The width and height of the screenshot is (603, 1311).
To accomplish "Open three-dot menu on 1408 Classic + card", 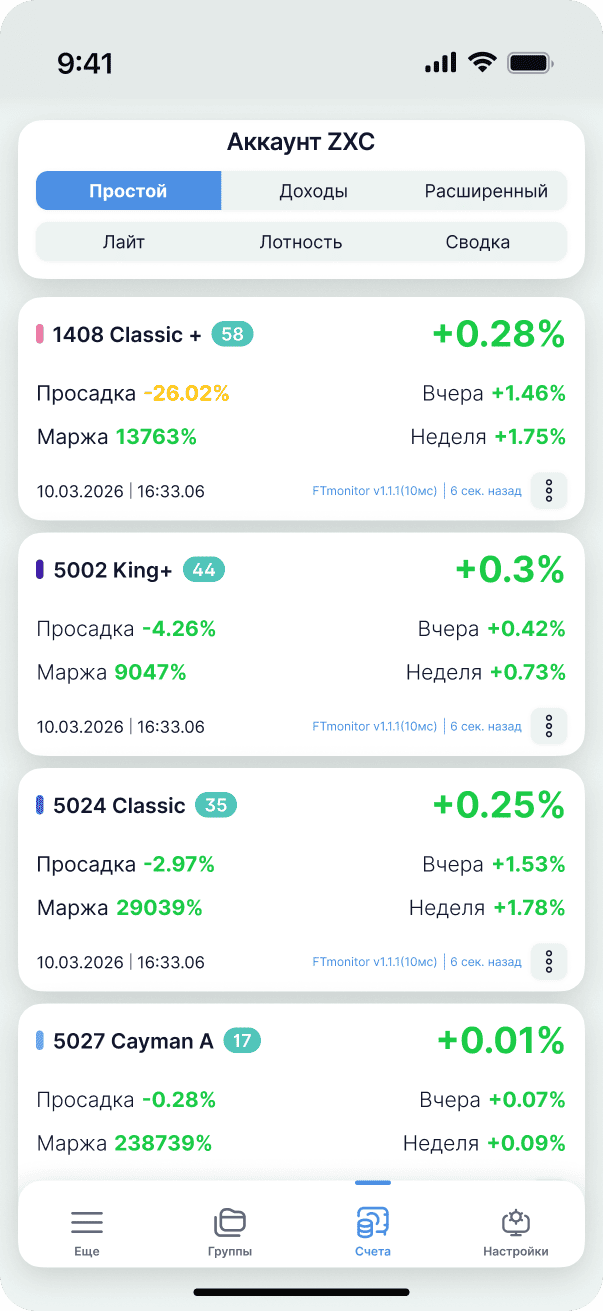I will (549, 491).
